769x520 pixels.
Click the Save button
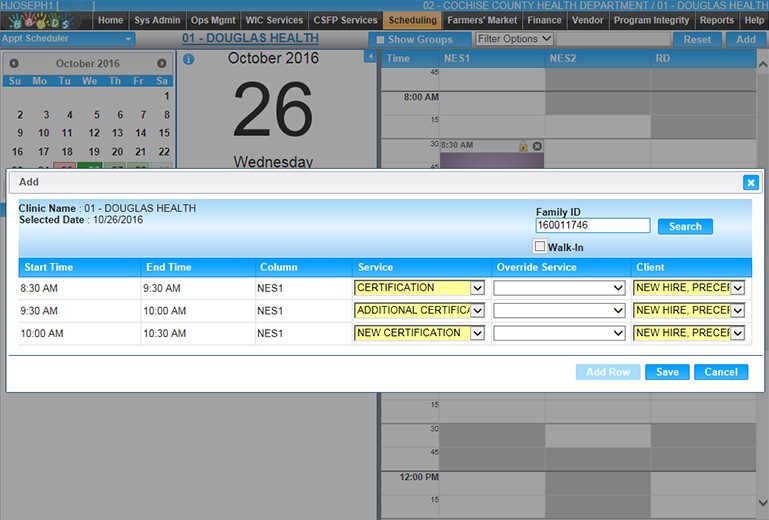[667, 372]
